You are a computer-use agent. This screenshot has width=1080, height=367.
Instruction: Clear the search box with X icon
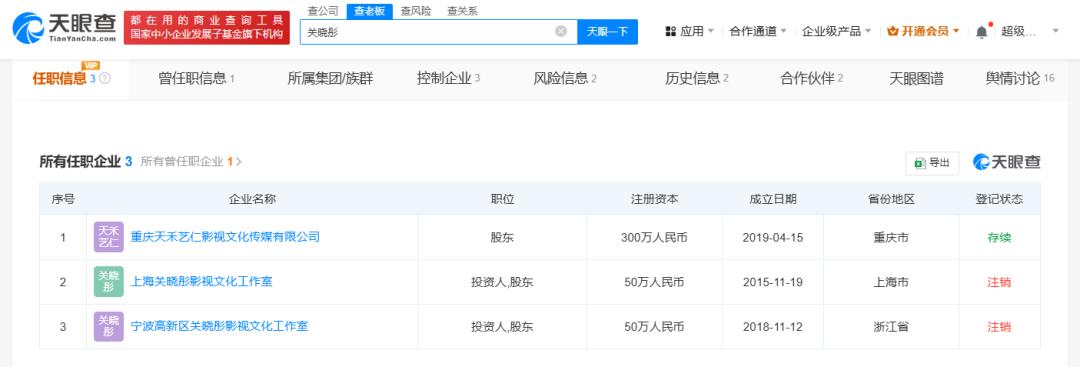561,31
